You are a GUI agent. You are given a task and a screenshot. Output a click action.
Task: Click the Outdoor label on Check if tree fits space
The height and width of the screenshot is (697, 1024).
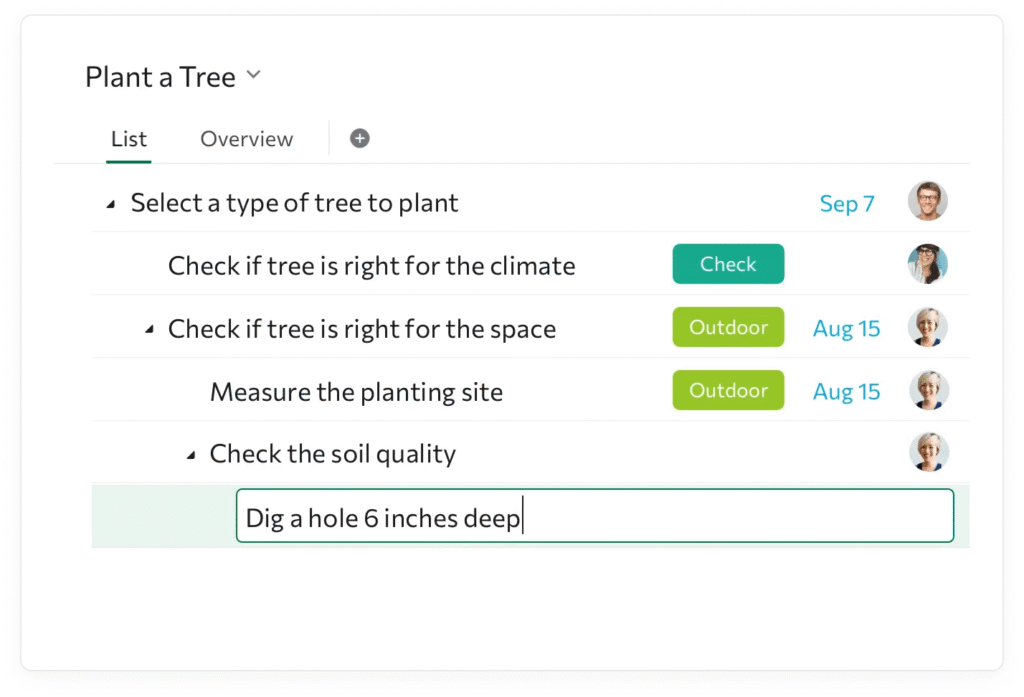pos(728,327)
